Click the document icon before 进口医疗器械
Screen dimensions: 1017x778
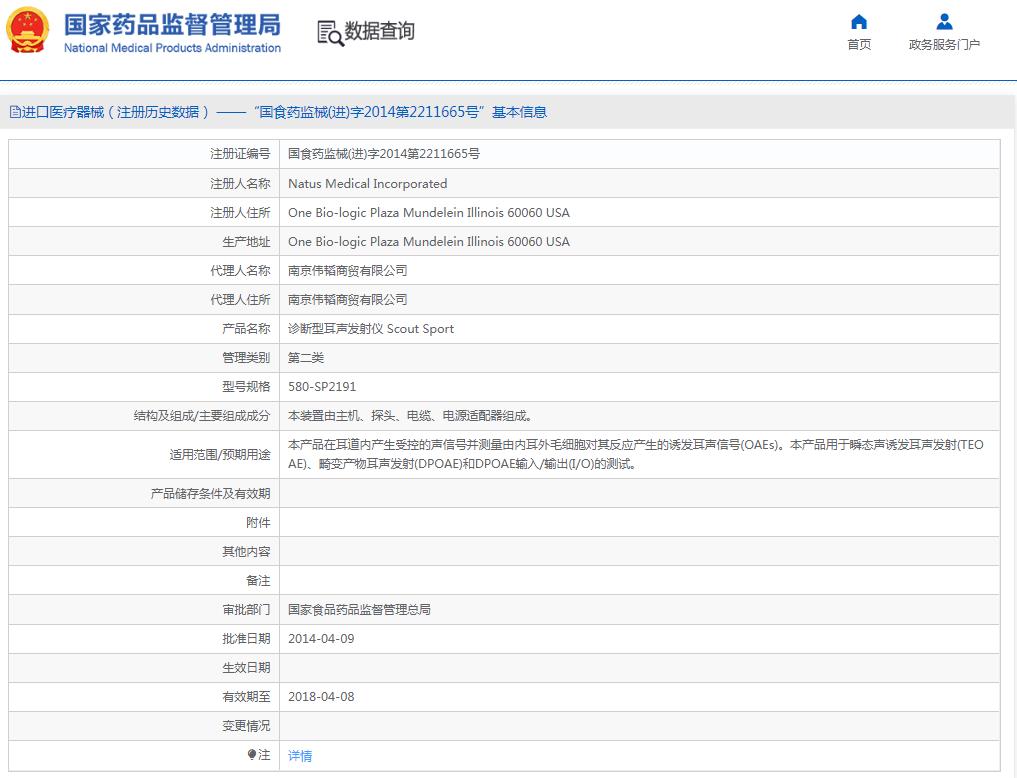(x=14, y=113)
